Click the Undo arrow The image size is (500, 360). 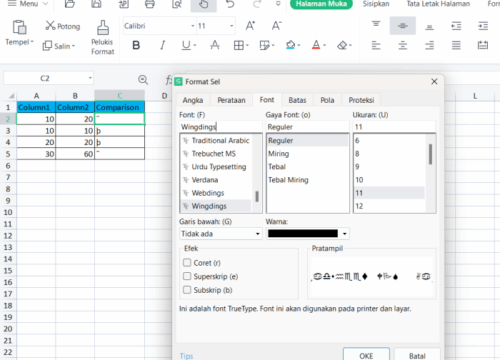(x=230, y=4)
